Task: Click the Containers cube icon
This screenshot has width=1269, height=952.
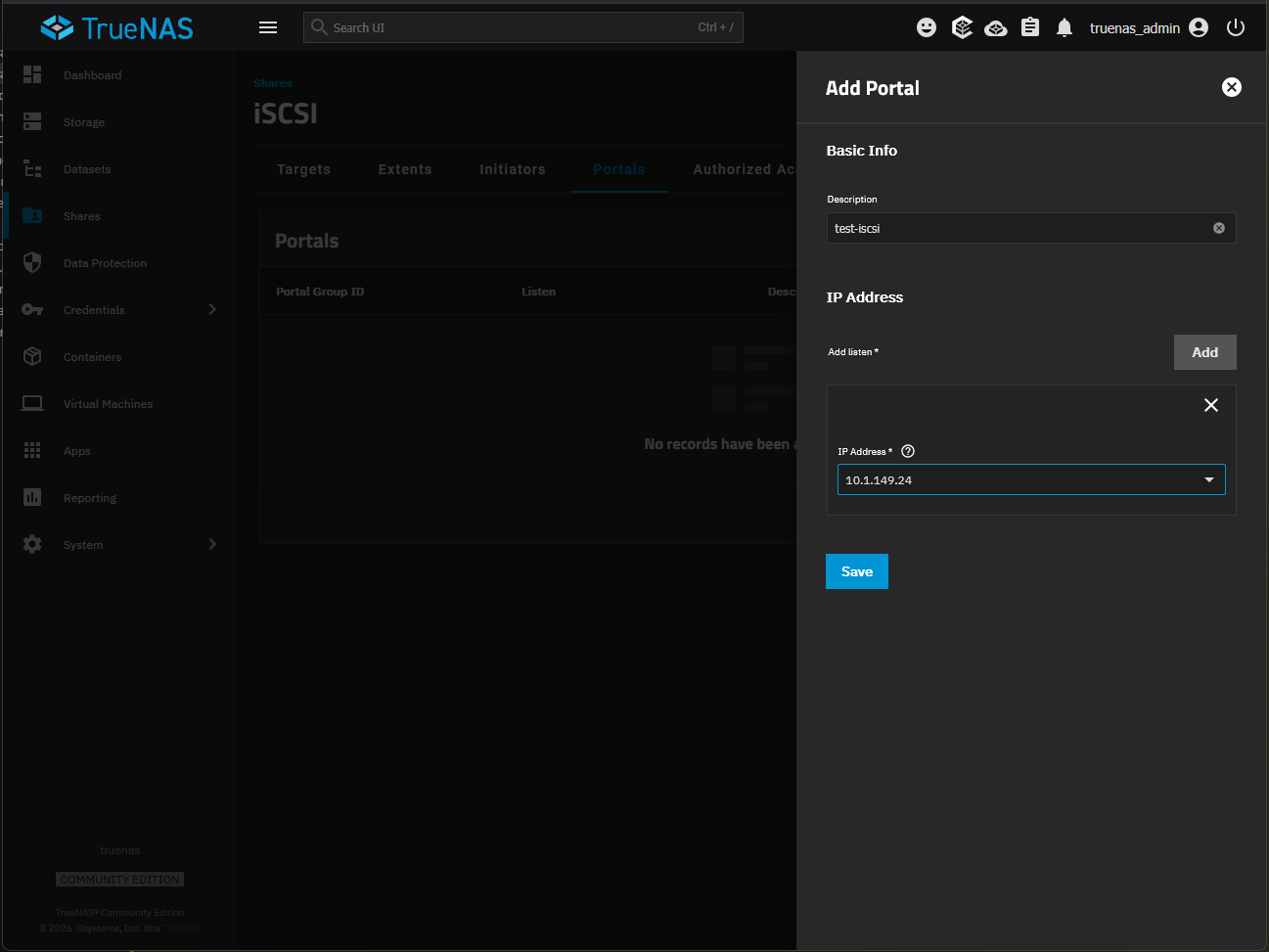Action: point(32,356)
